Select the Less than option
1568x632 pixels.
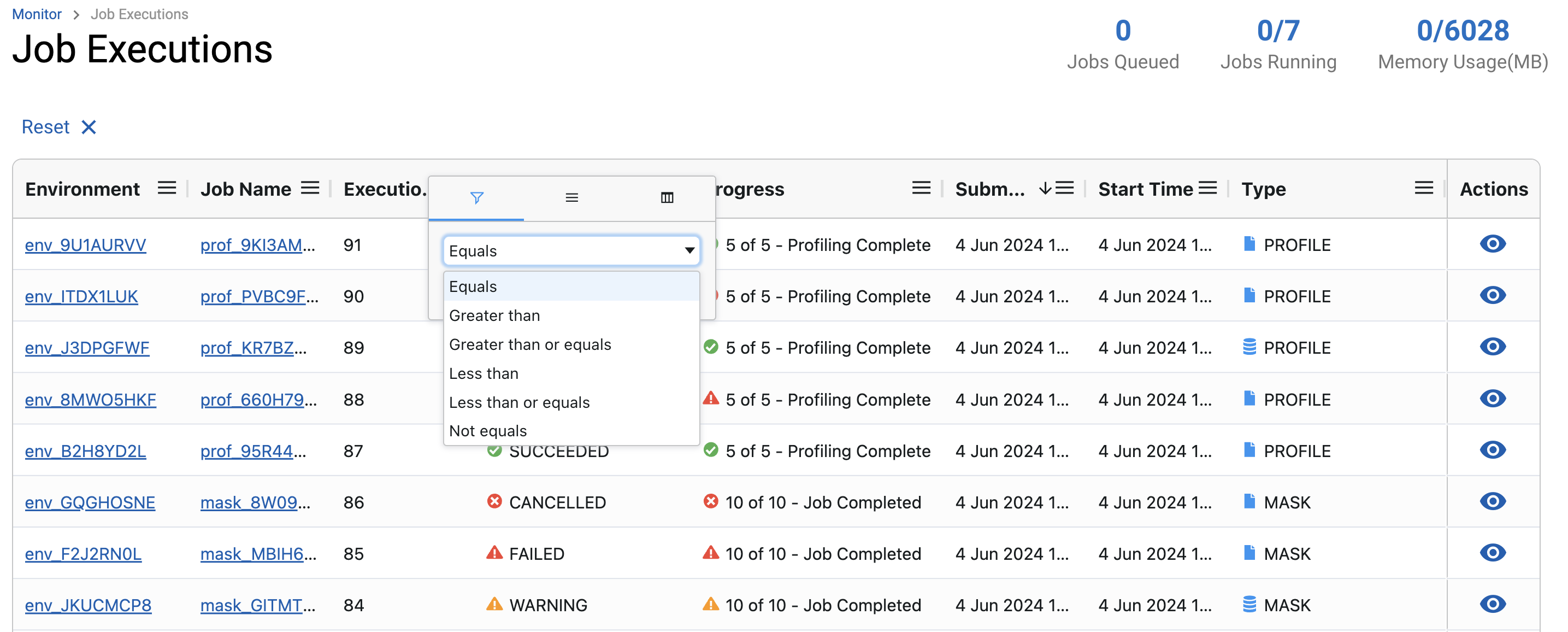point(484,373)
